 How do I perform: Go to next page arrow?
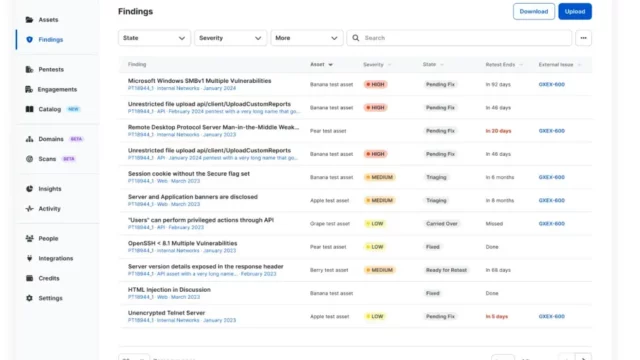(x=583, y=358)
